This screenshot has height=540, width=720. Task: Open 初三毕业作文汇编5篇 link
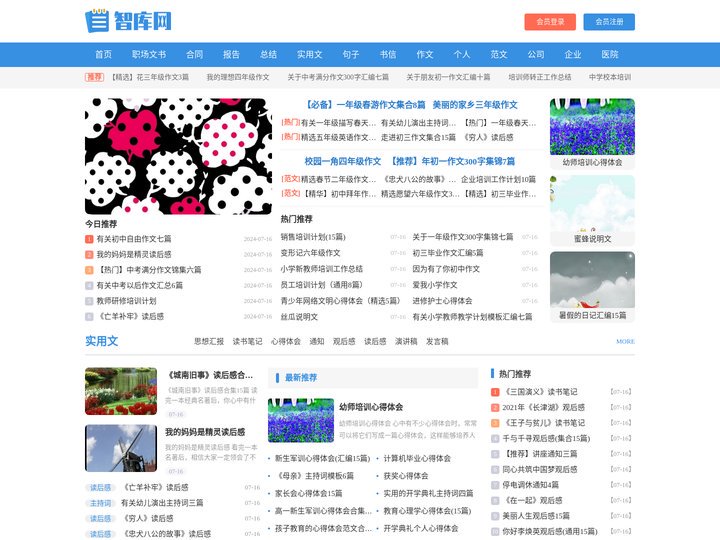(x=448, y=253)
